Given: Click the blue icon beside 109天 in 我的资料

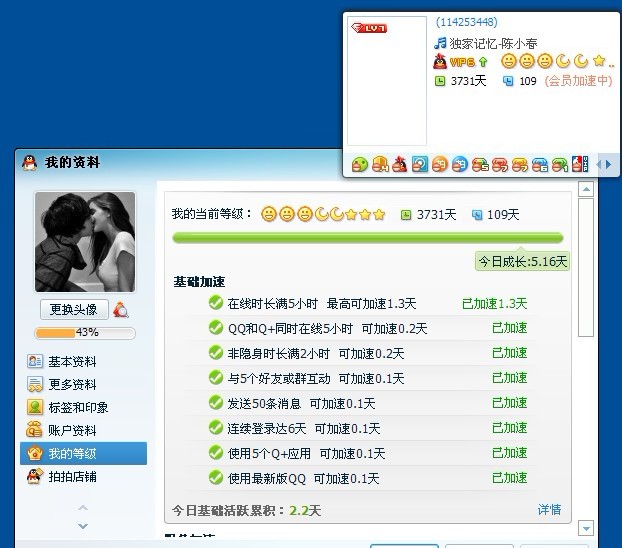Looking at the screenshot, I should [477, 215].
